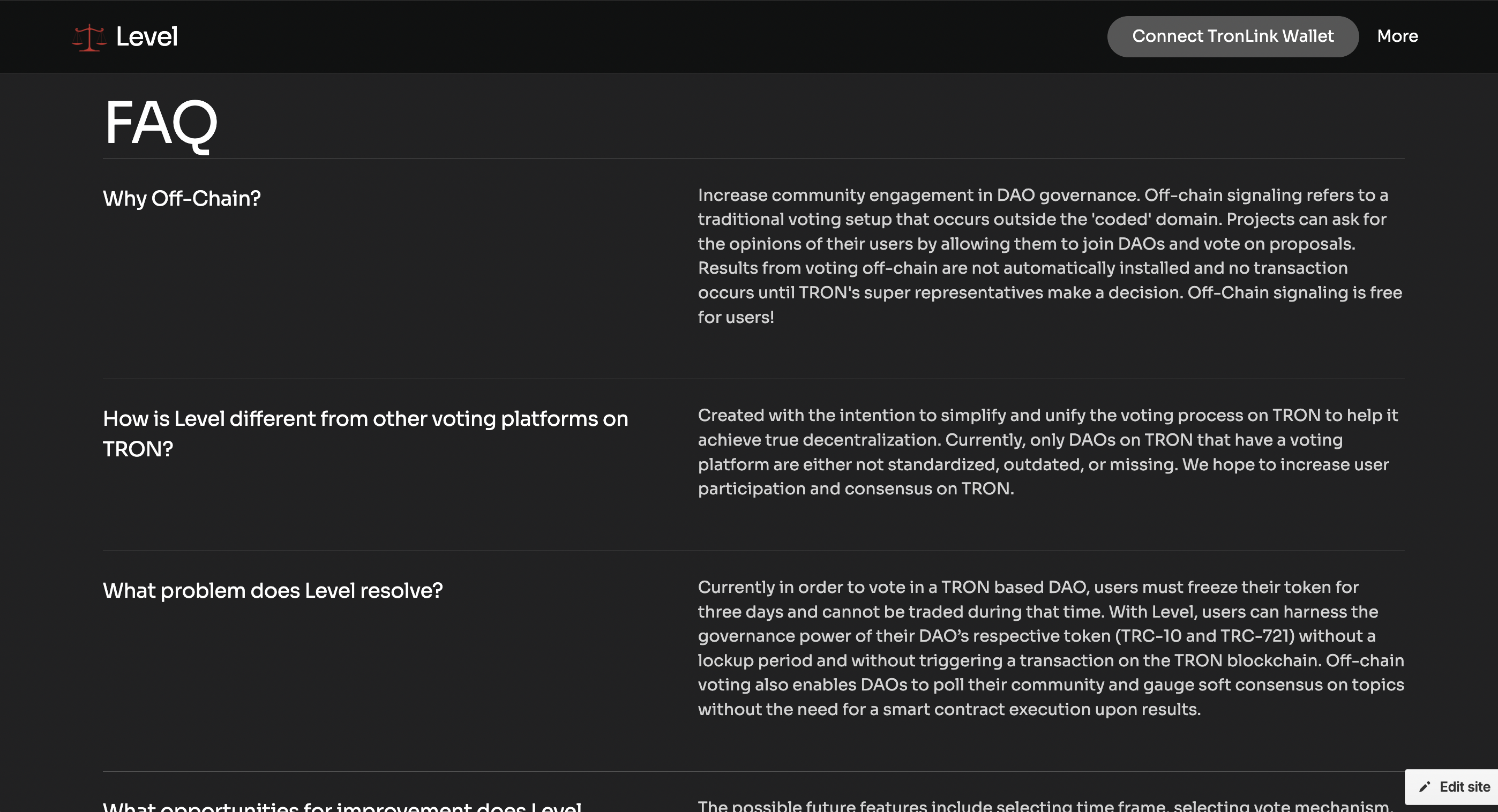Screen dimensions: 1498x812
Task: Select 'How is Level different' question heading
Action: pyautogui.click(x=365, y=419)
